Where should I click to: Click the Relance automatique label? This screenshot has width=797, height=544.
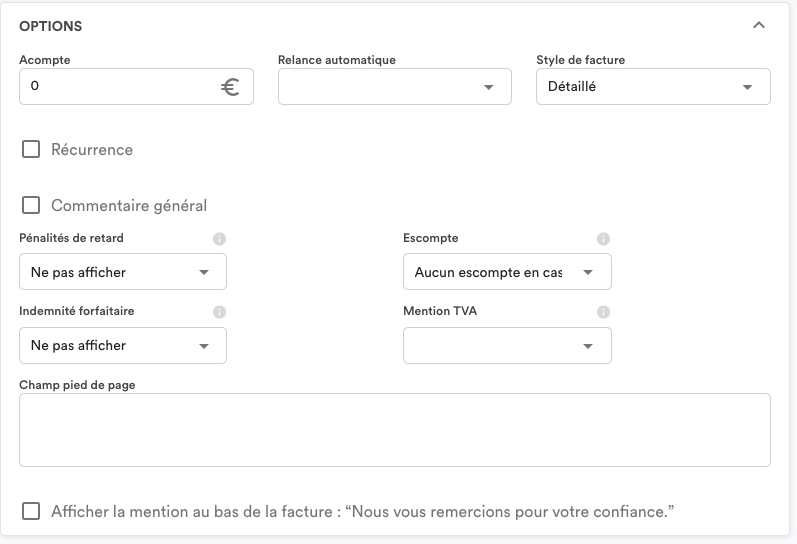pyautogui.click(x=336, y=59)
